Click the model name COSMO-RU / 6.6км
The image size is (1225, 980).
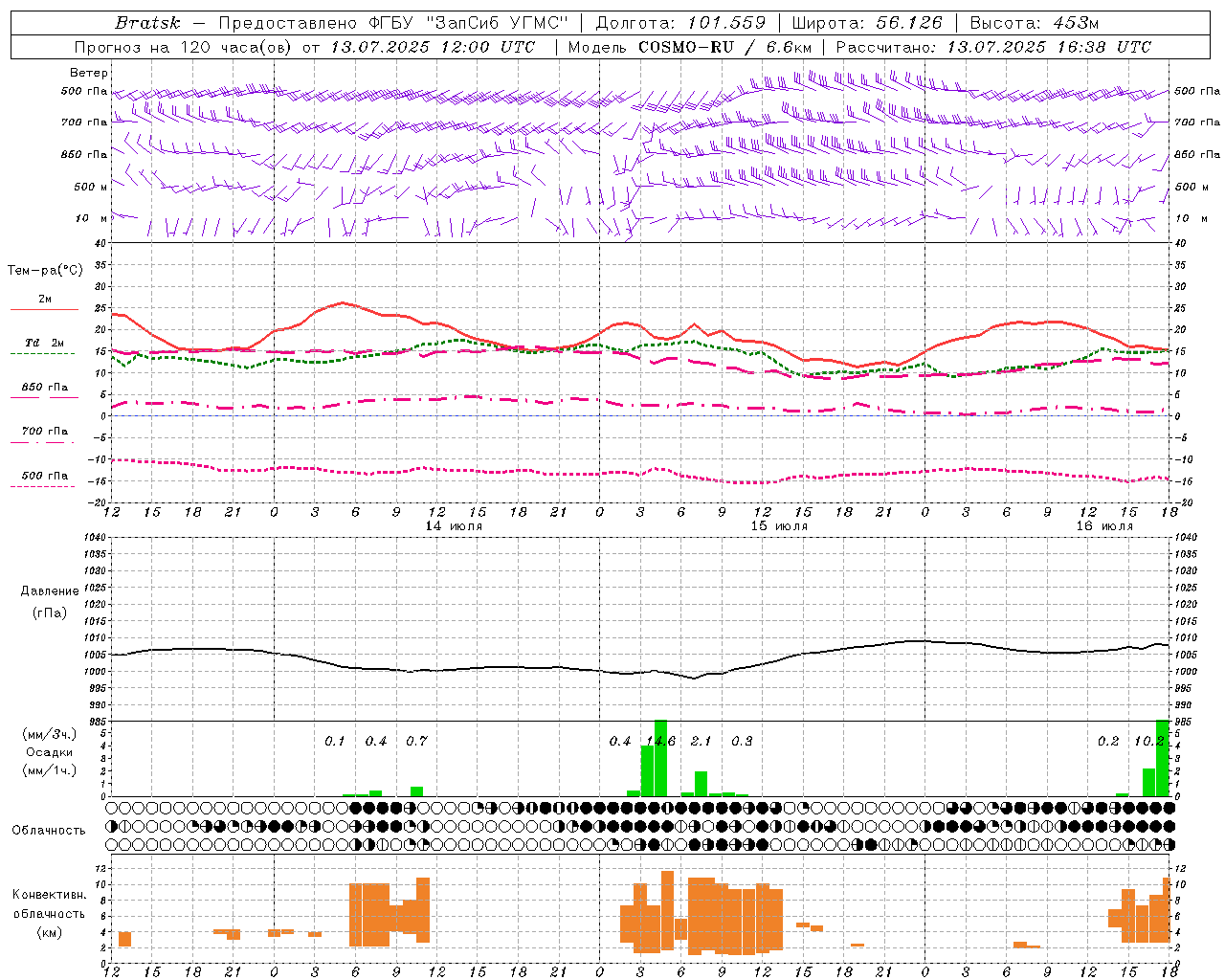(725, 47)
